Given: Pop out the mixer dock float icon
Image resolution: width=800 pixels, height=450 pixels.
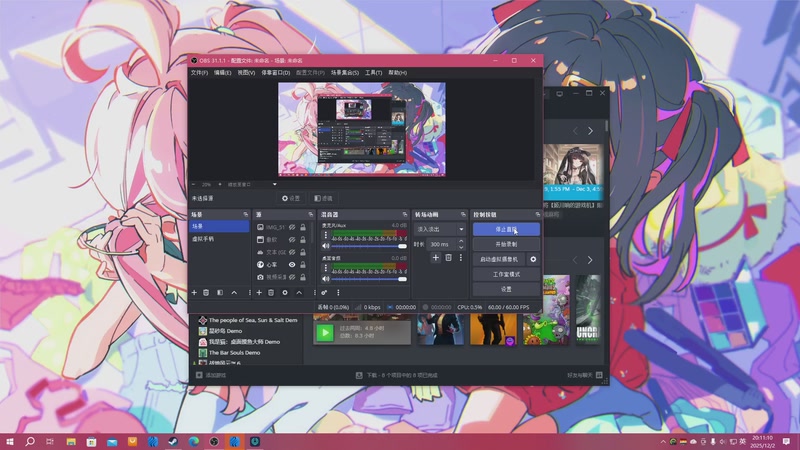Looking at the screenshot, I should [x=405, y=215].
